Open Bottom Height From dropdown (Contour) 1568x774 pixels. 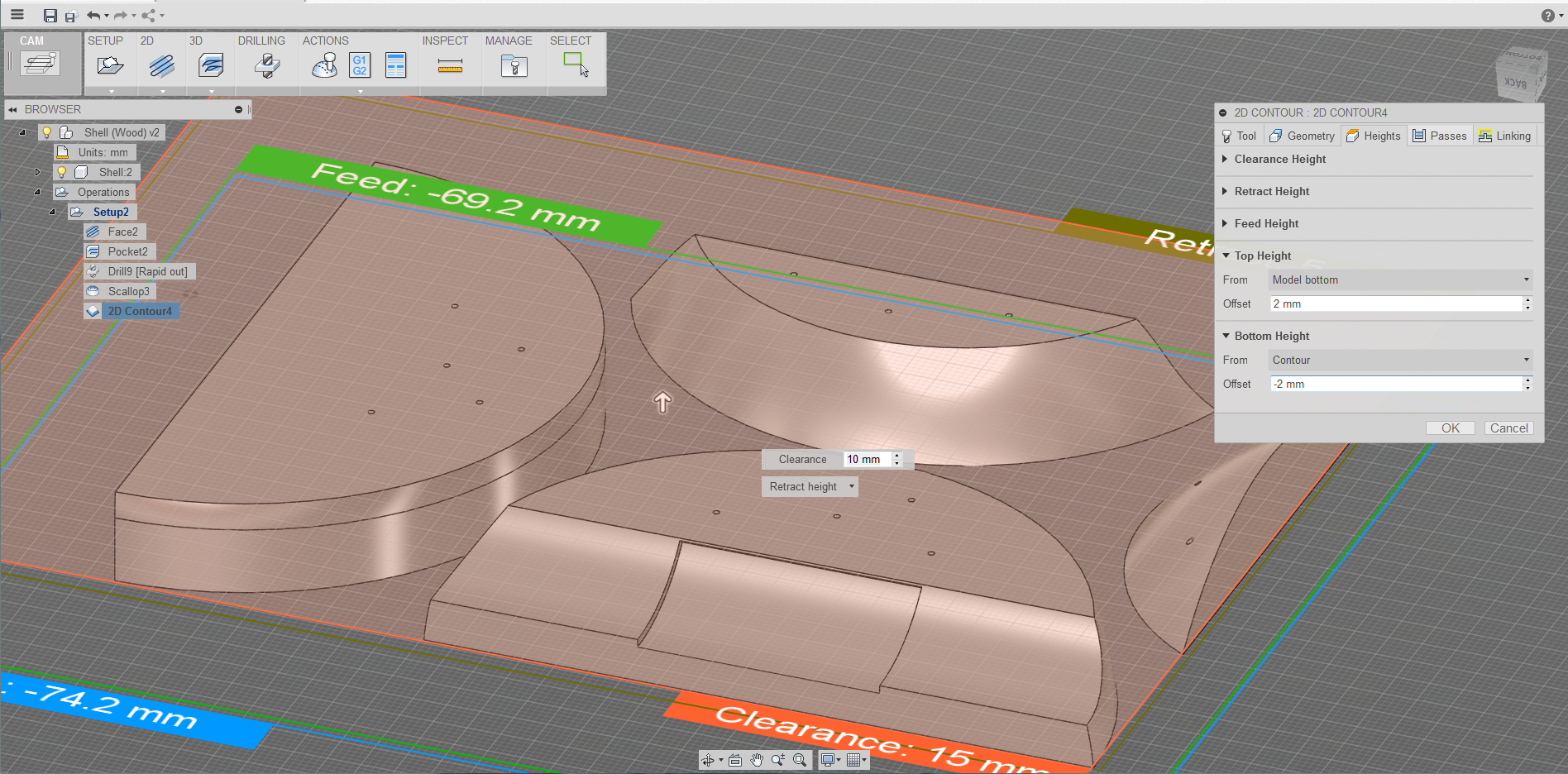coord(1400,360)
